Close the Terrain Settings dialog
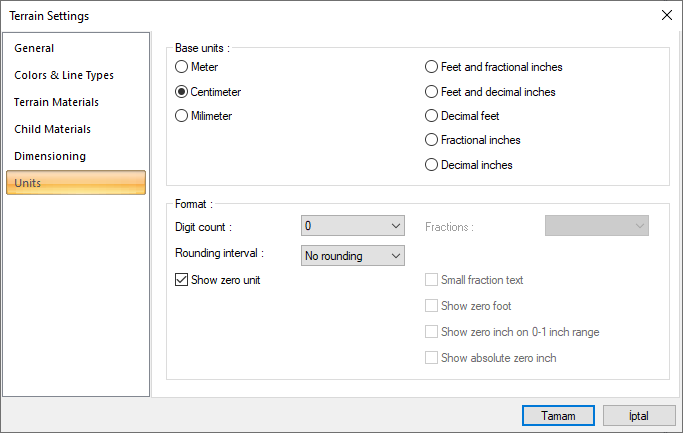683x433 pixels. coord(666,15)
